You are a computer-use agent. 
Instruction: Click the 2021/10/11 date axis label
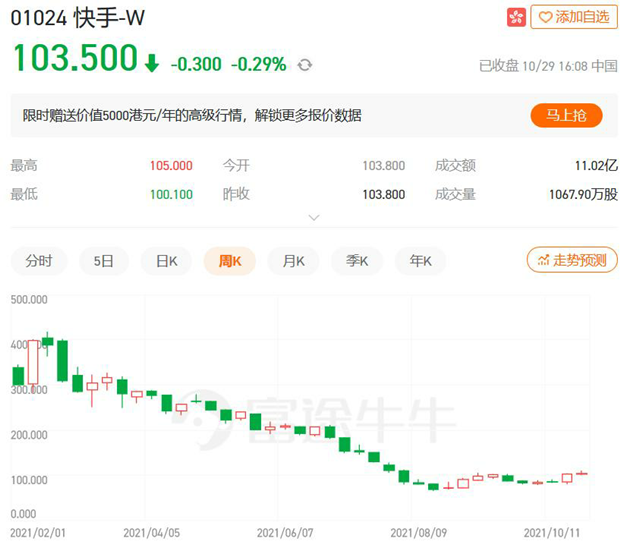coord(552,533)
